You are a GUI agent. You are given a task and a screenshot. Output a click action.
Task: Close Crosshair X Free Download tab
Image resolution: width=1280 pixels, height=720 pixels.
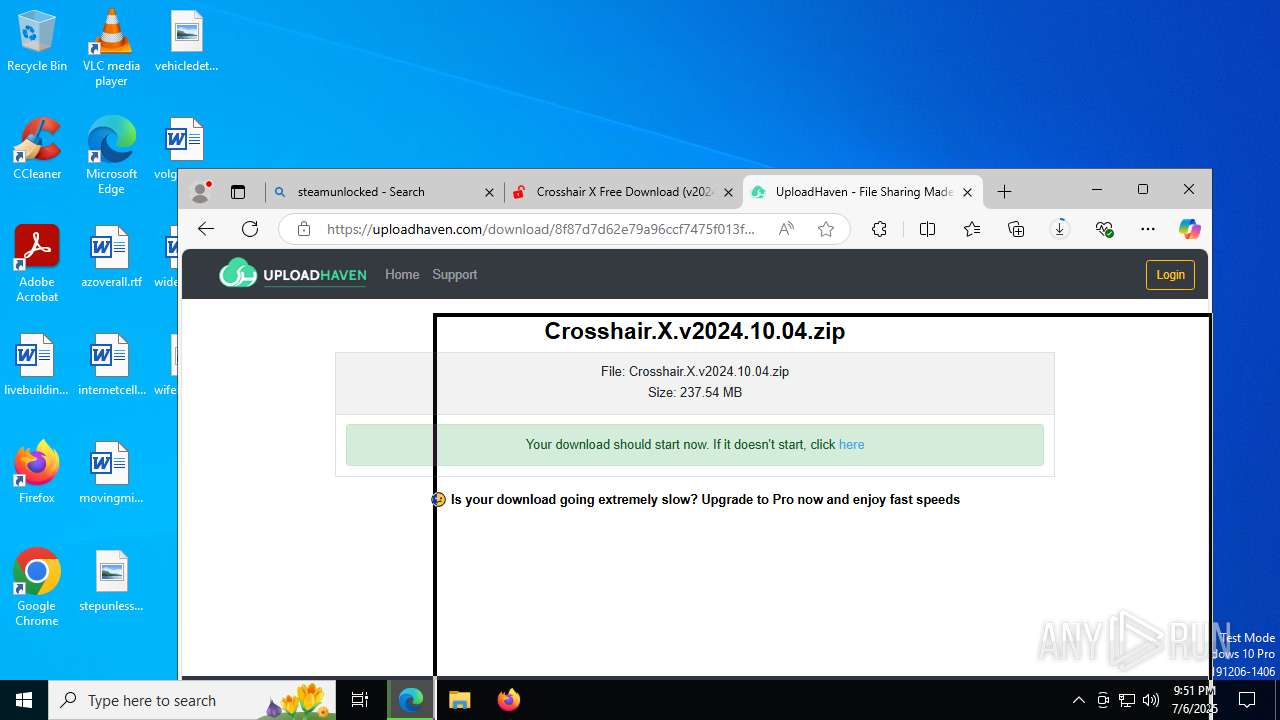728,192
